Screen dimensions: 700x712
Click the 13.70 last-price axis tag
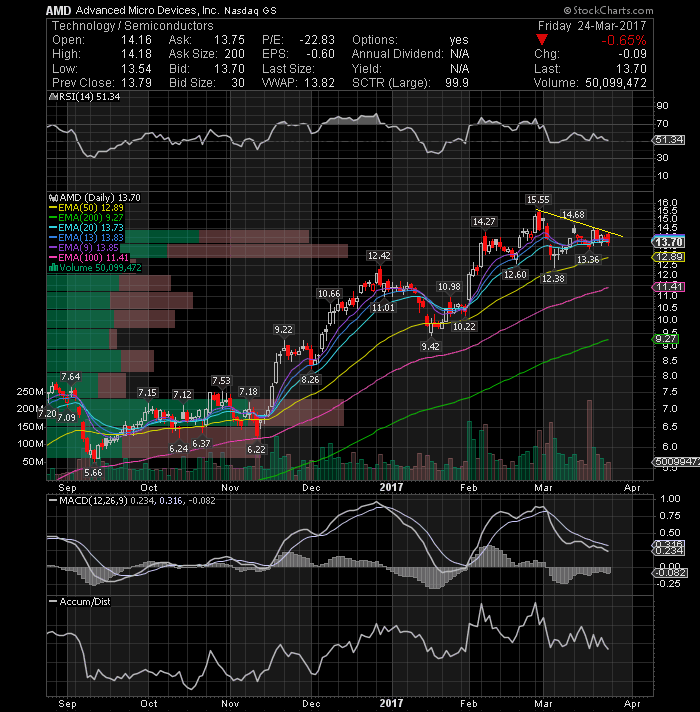669,242
